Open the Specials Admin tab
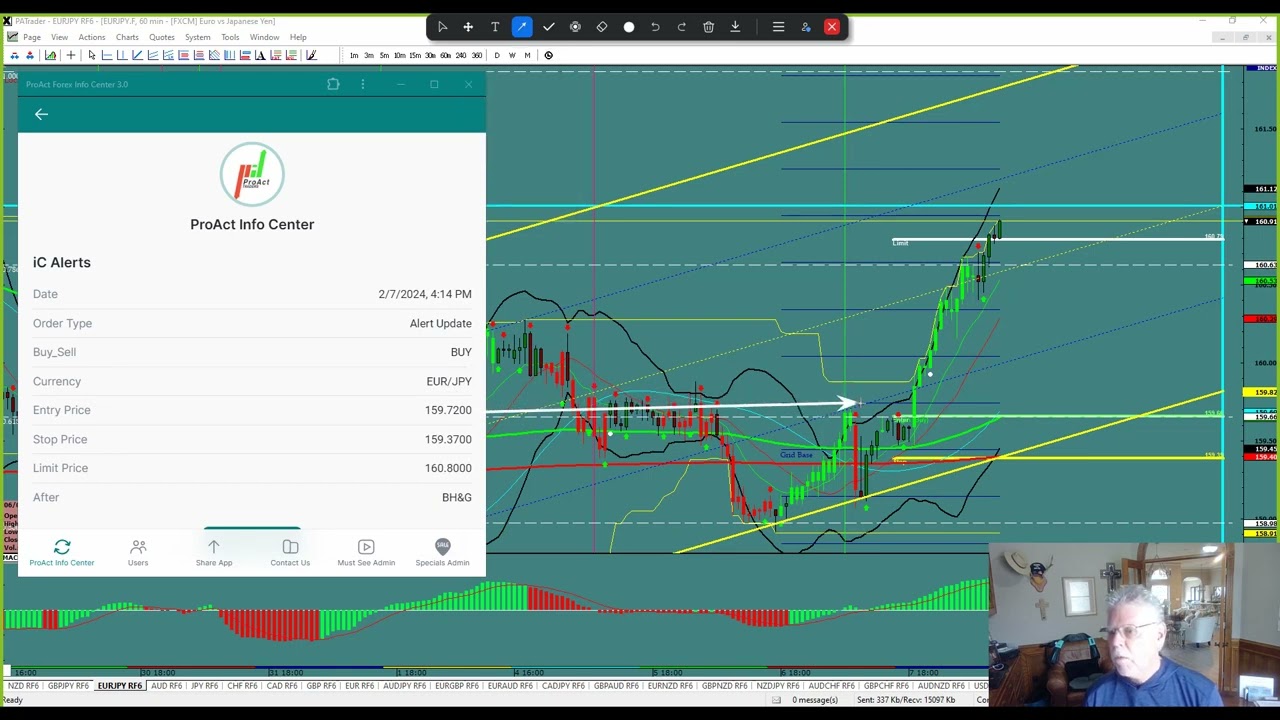 pos(442,552)
